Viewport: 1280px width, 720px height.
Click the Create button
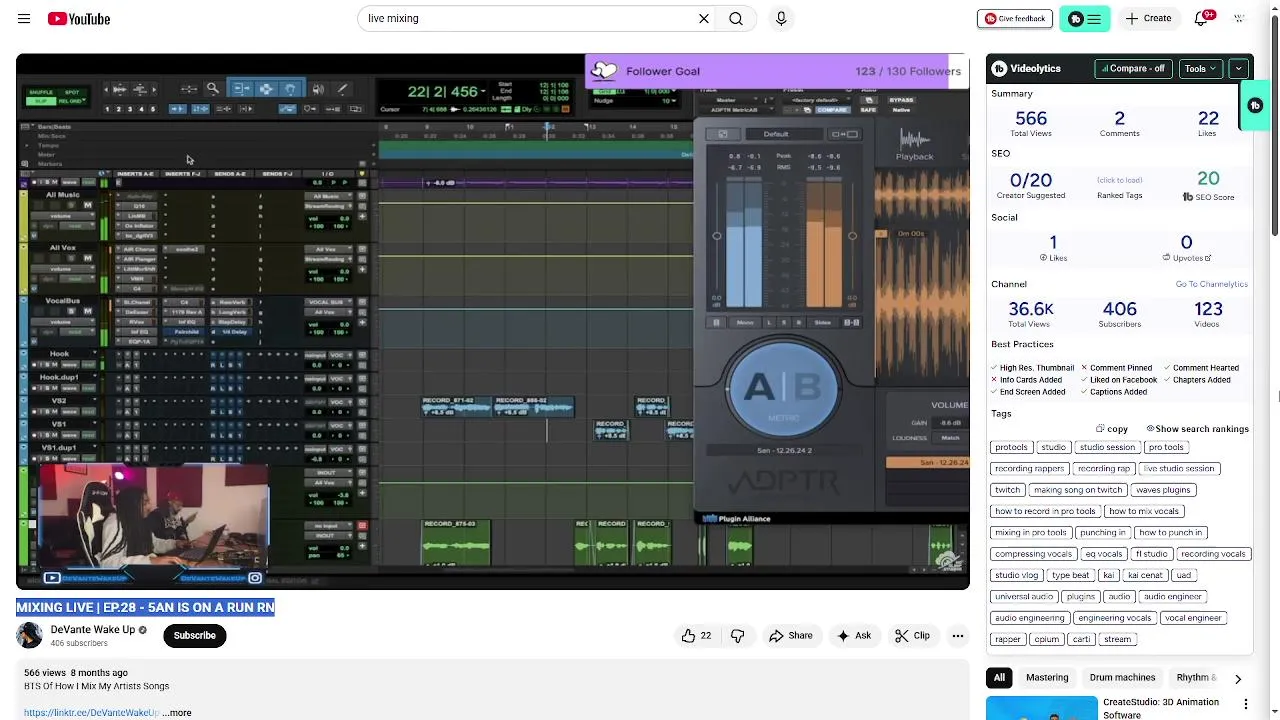1148,18
